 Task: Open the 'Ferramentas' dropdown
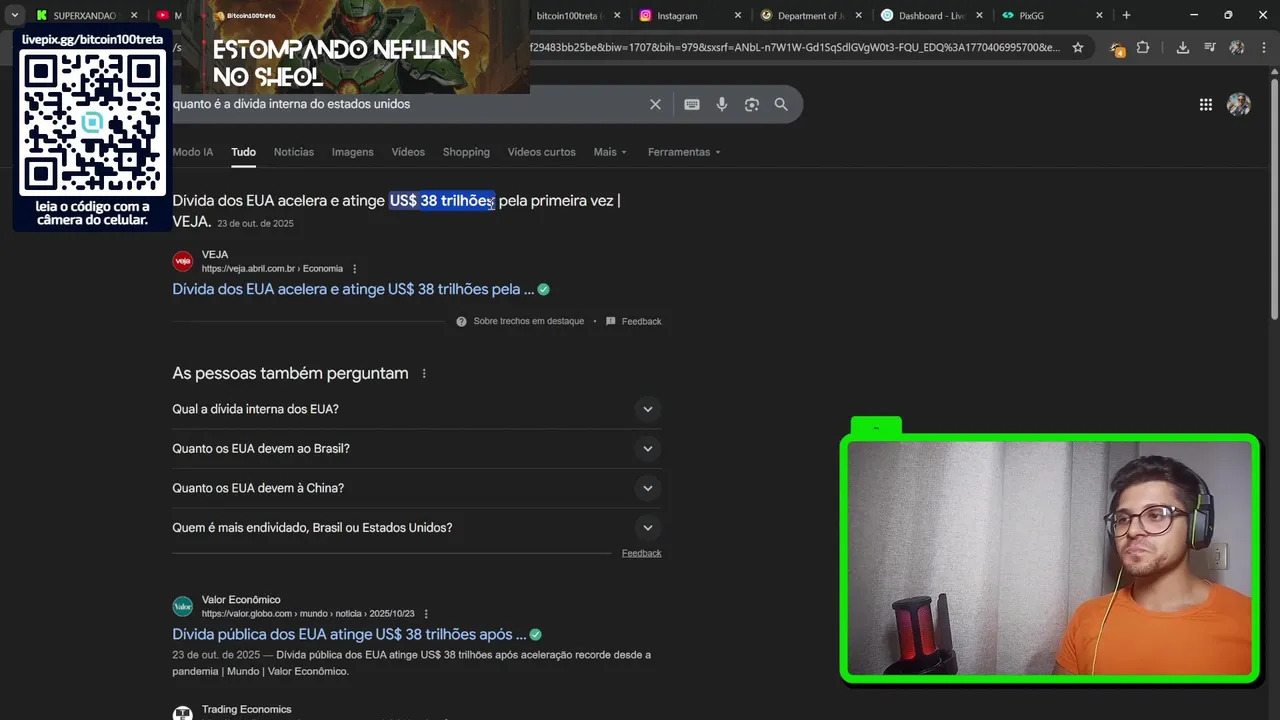[684, 152]
